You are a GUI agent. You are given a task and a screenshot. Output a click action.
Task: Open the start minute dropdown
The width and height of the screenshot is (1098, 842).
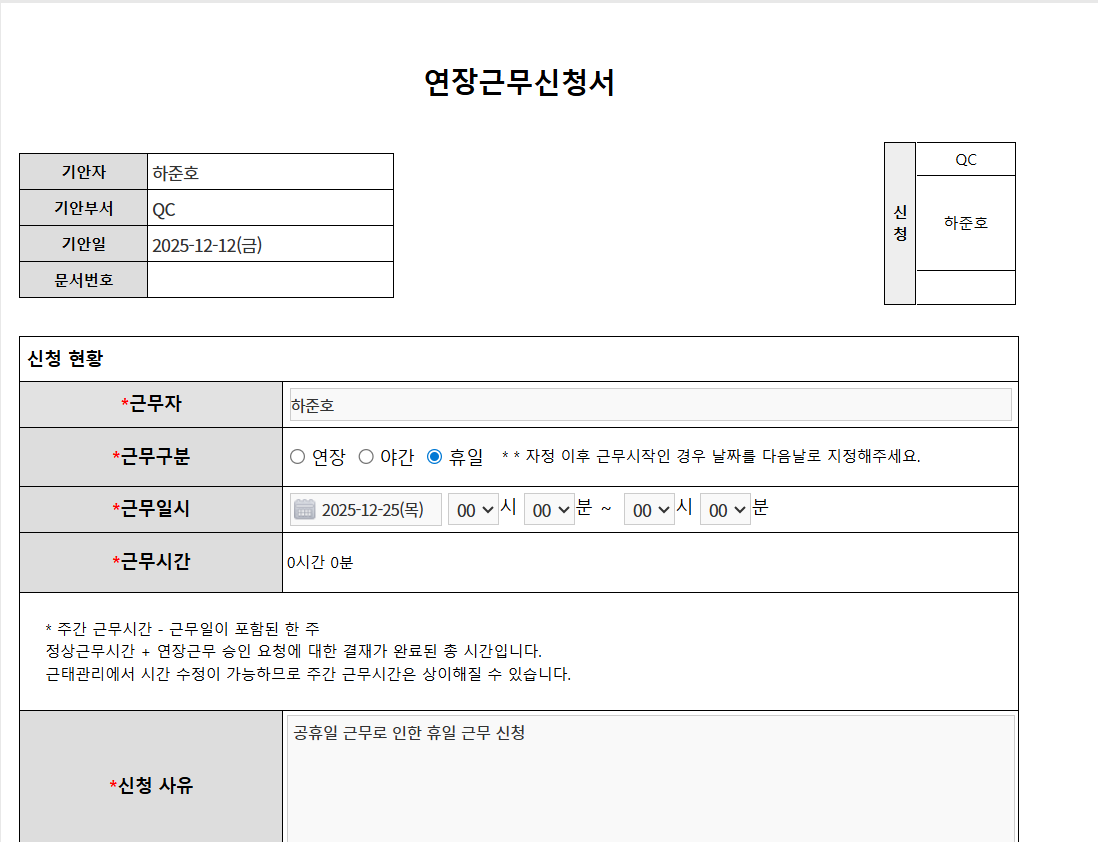[549, 510]
